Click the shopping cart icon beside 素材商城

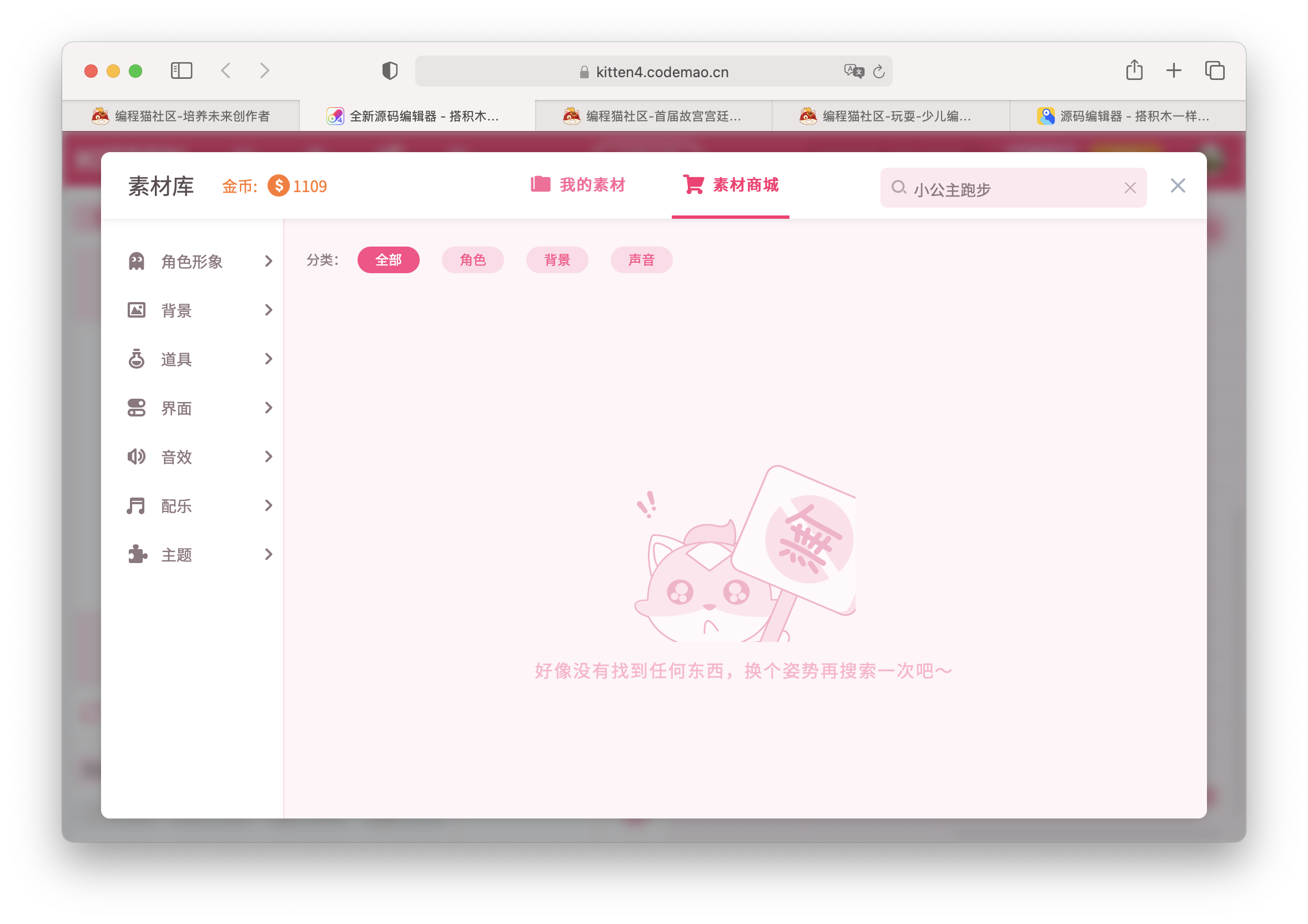coord(693,184)
